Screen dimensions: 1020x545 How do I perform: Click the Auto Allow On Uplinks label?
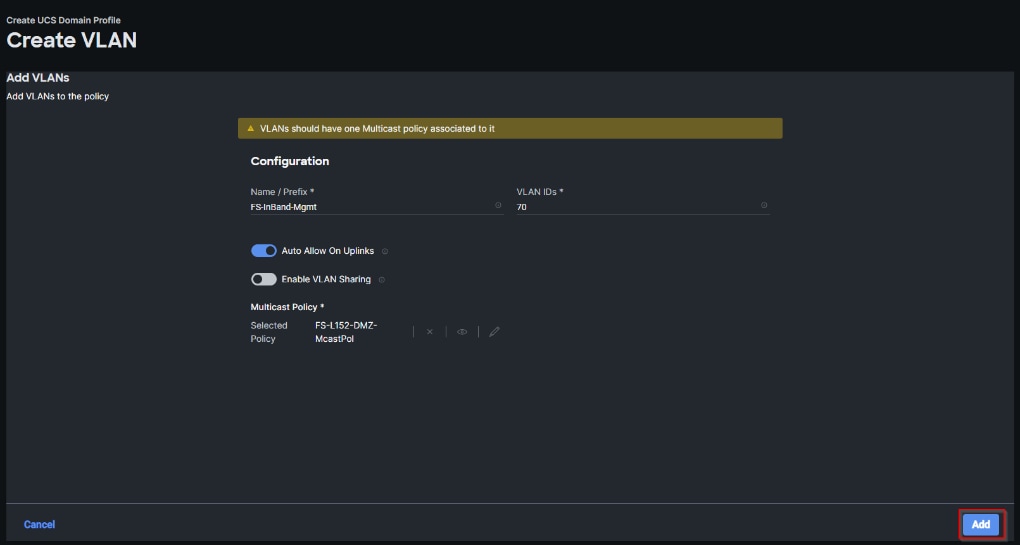click(x=328, y=251)
